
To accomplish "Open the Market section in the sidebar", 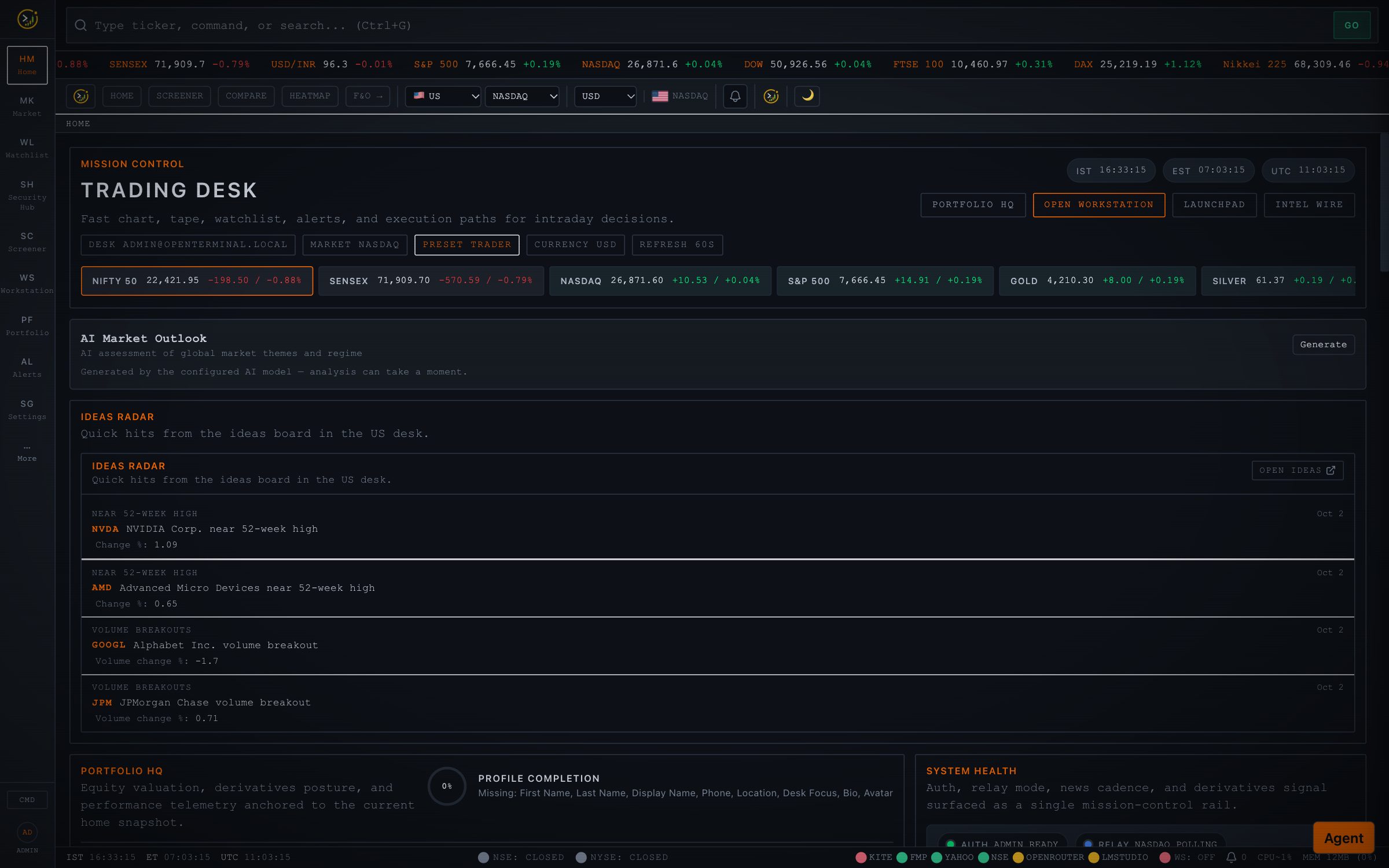I will [x=27, y=106].
